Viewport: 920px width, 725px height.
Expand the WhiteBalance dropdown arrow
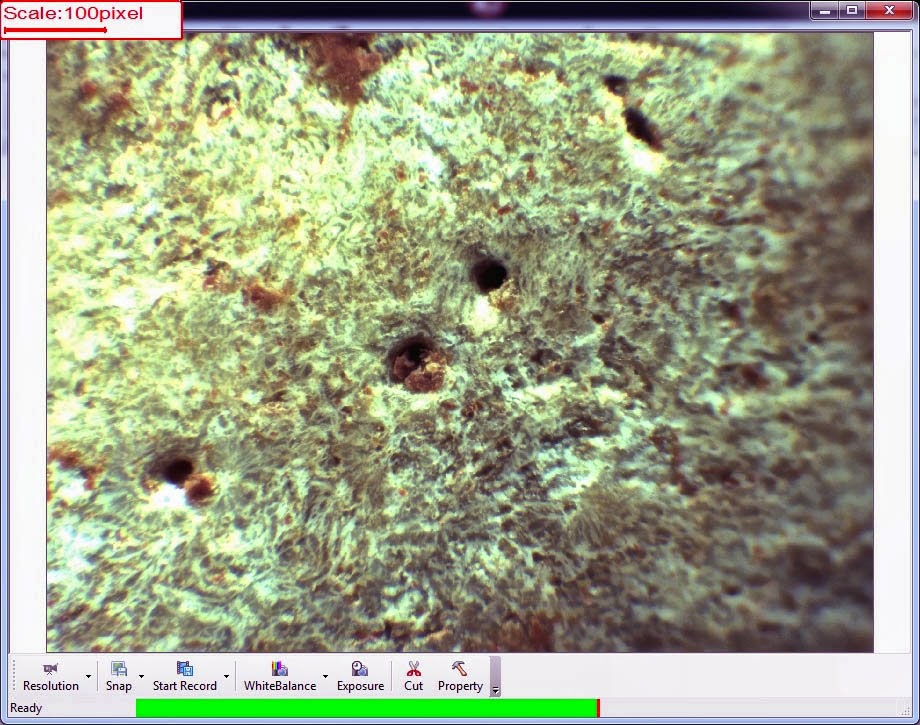tap(326, 676)
